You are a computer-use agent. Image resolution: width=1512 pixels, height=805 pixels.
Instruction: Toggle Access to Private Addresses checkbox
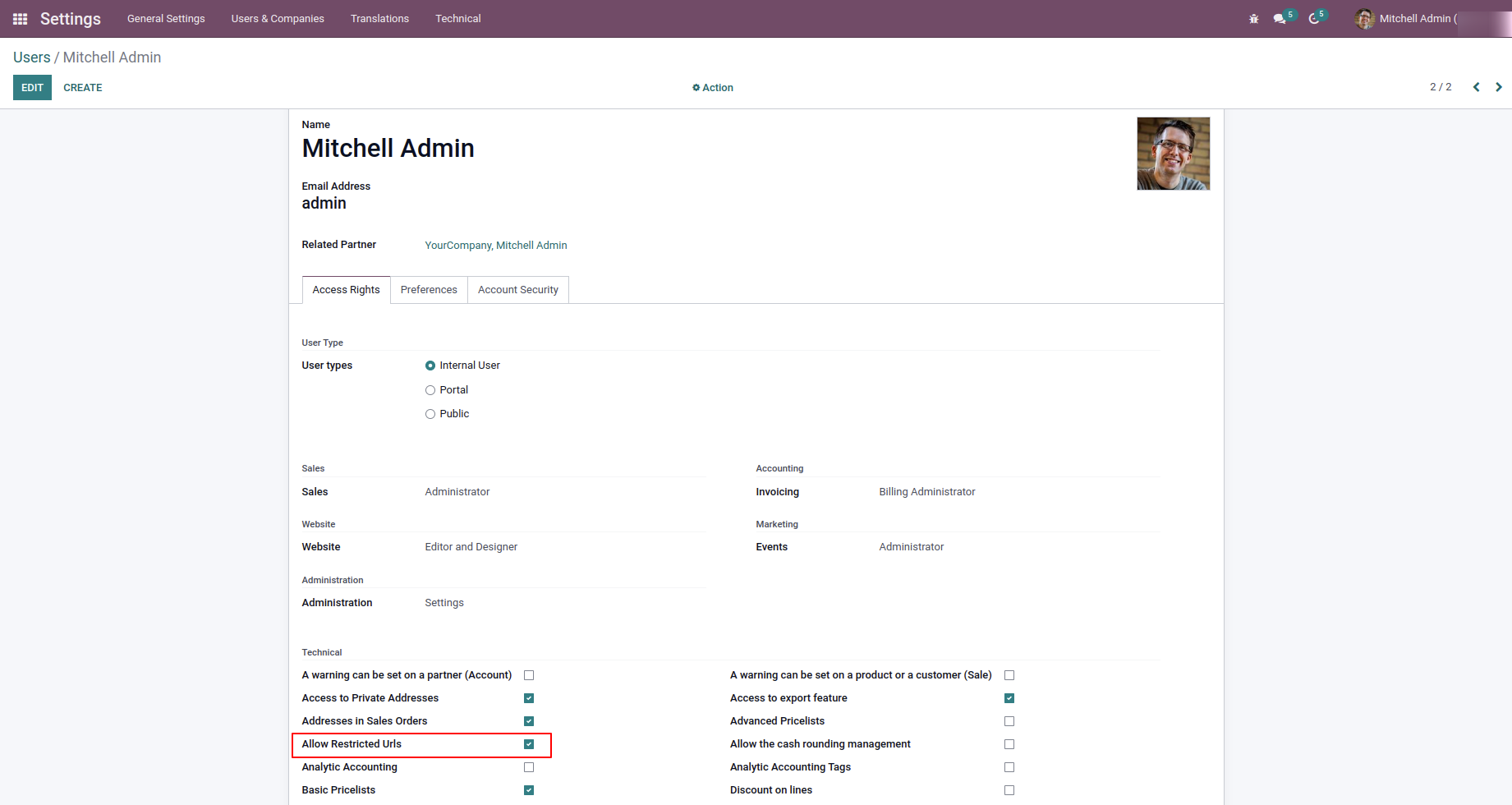(529, 698)
